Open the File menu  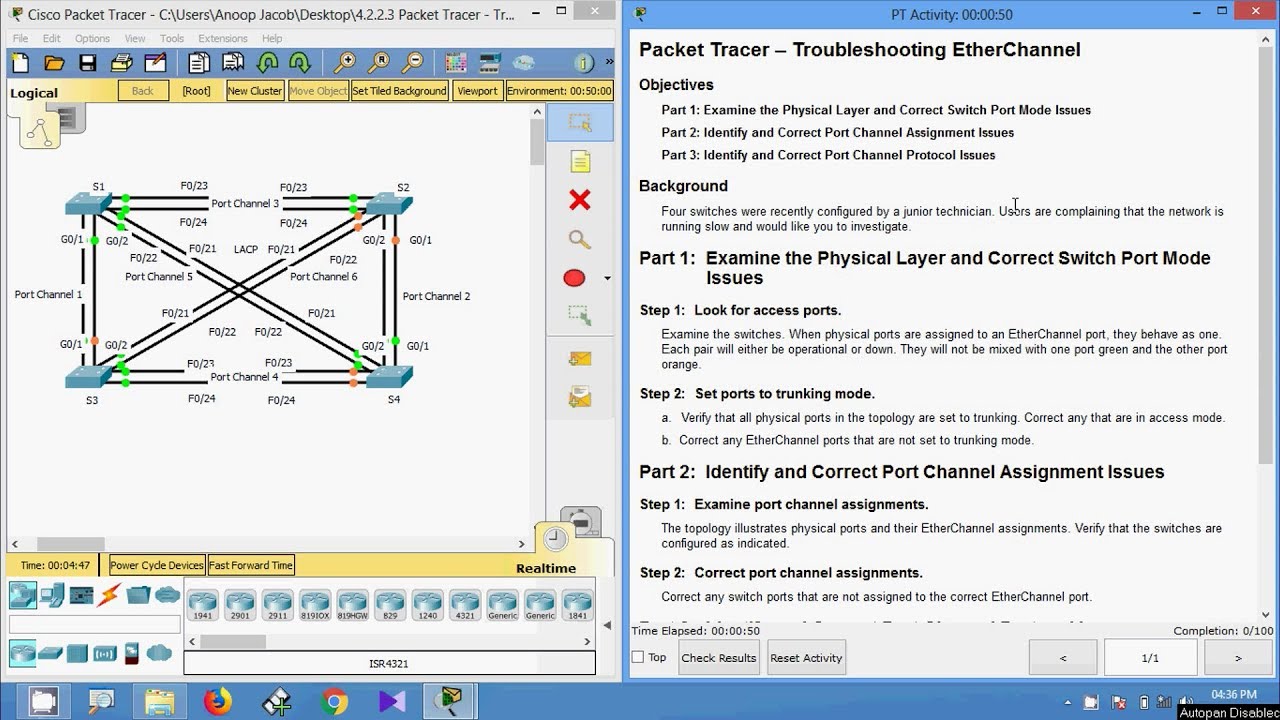[20, 38]
